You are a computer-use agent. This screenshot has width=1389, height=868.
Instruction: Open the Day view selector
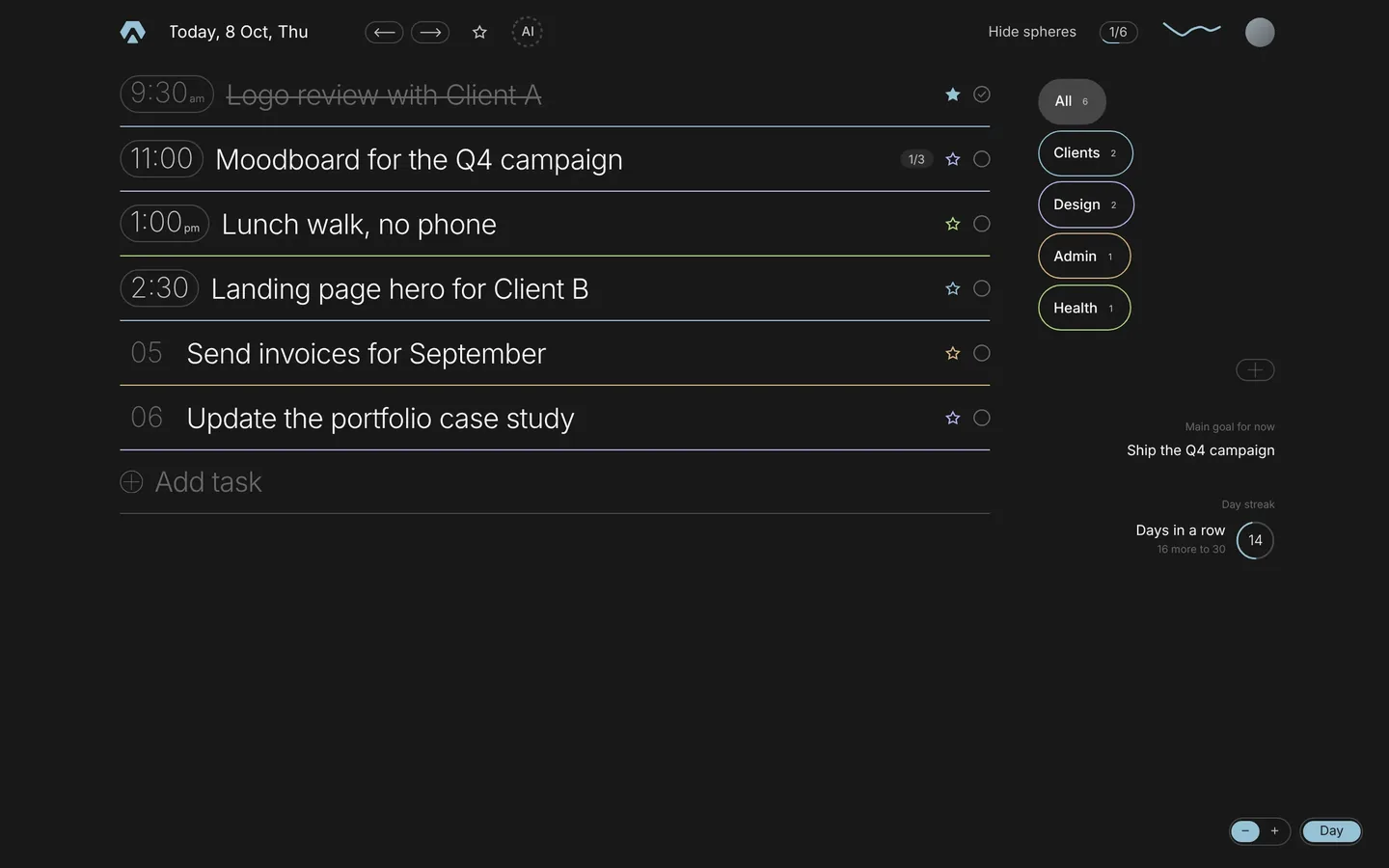pos(1331,831)
